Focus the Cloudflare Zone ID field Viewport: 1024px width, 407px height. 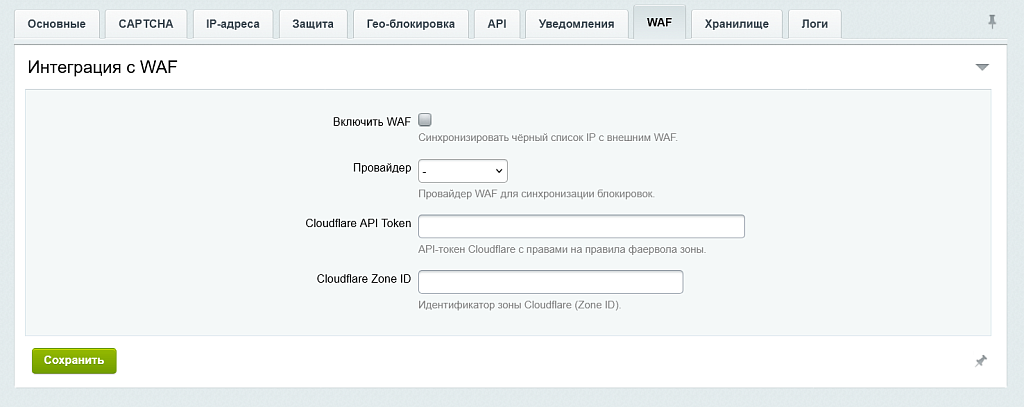tap(551, 282)
